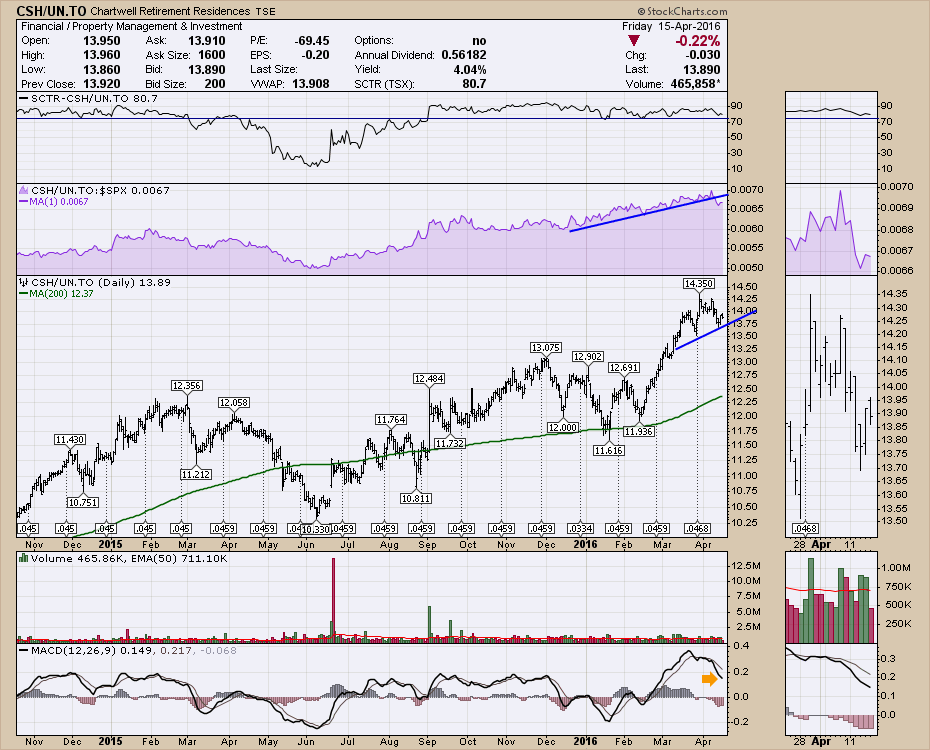Select the 11.936 price low label
This screenshot has width=930, height=750.
click(x=639, y=431)
